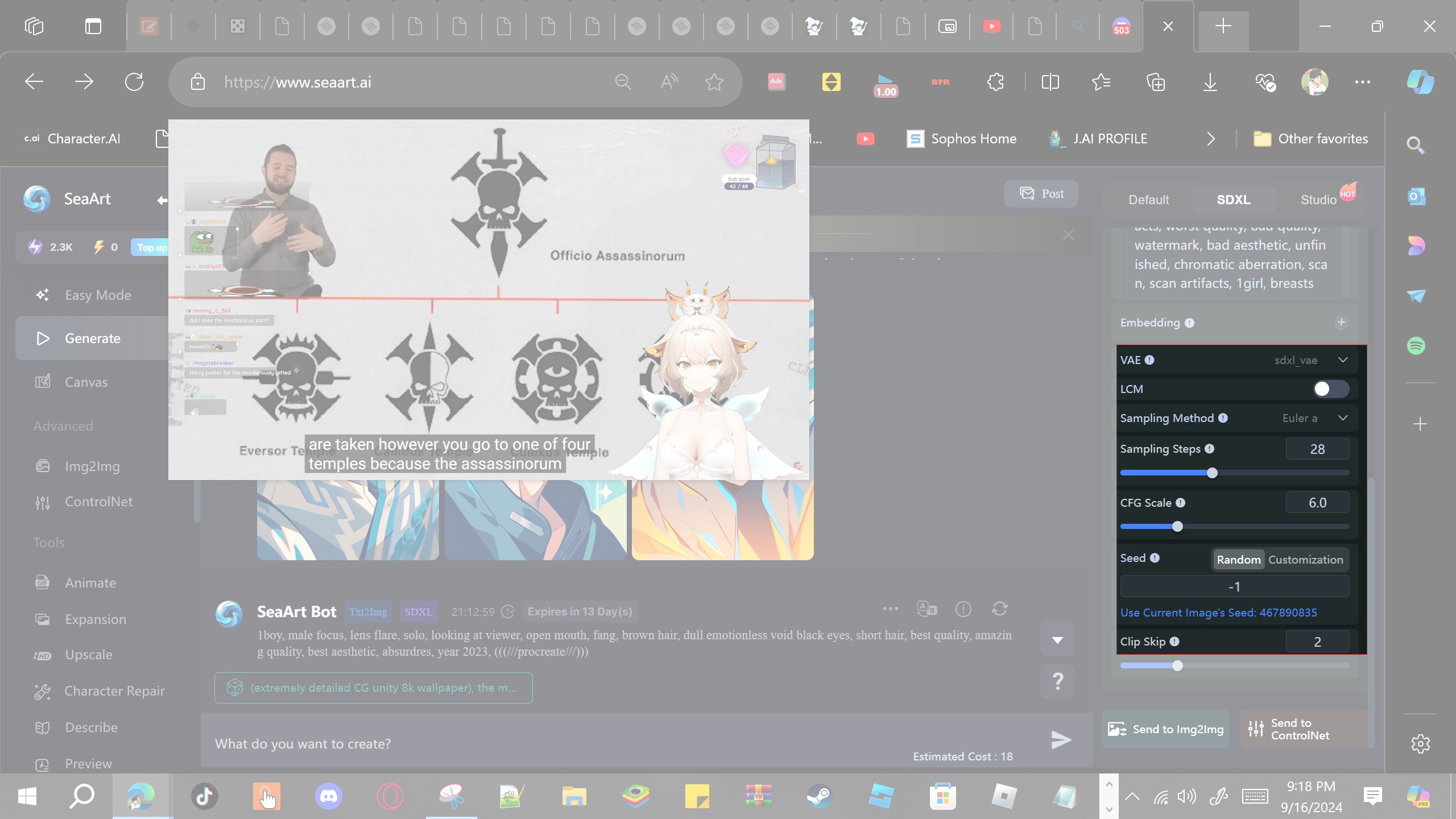Open Sophos Home bookmark
1456x819 pixels.
(961, 139)
